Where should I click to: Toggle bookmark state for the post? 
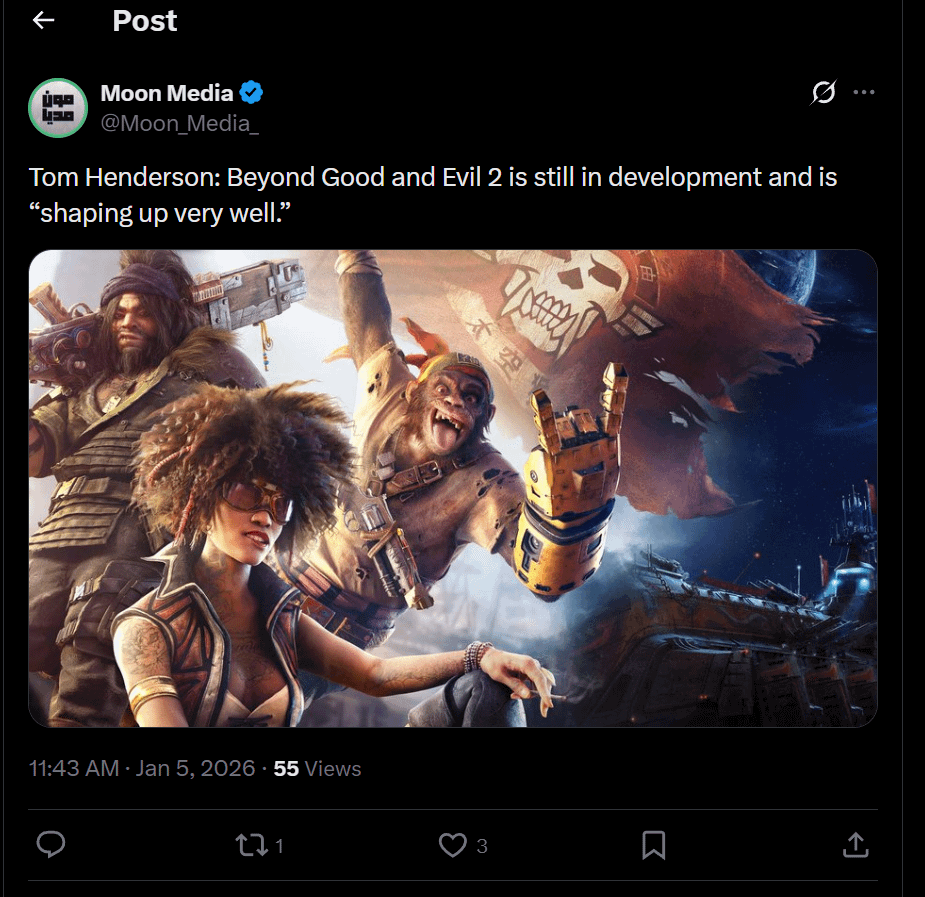(654, 845)
